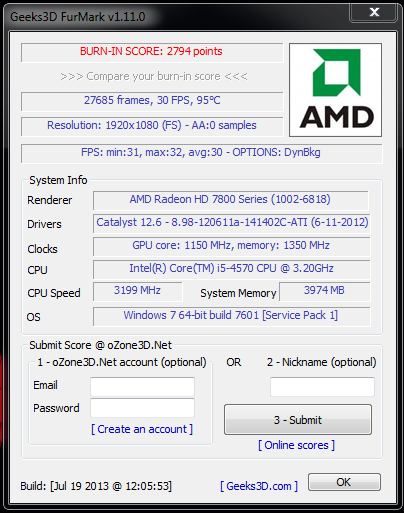This screenshot has width=404, height=513.
Task: Click the Intel Core i5-4570 CPU field
Action: tap(232, 269)
